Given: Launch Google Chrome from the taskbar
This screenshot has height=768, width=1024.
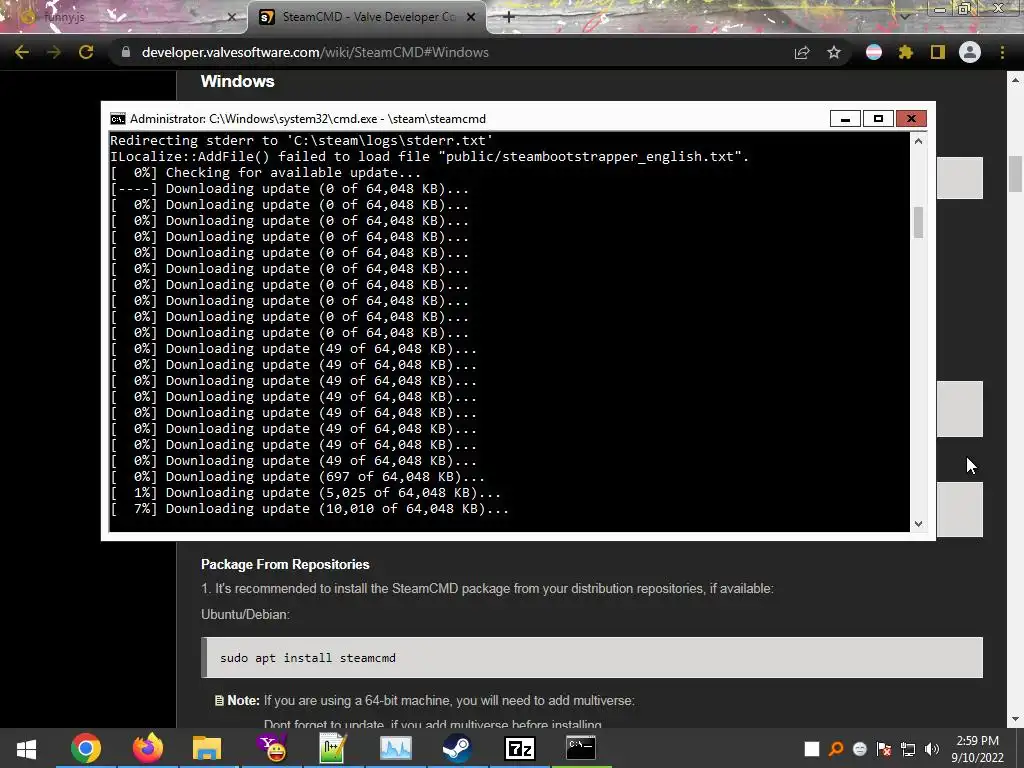Looking at the screenshot, I should click(86, 748).
